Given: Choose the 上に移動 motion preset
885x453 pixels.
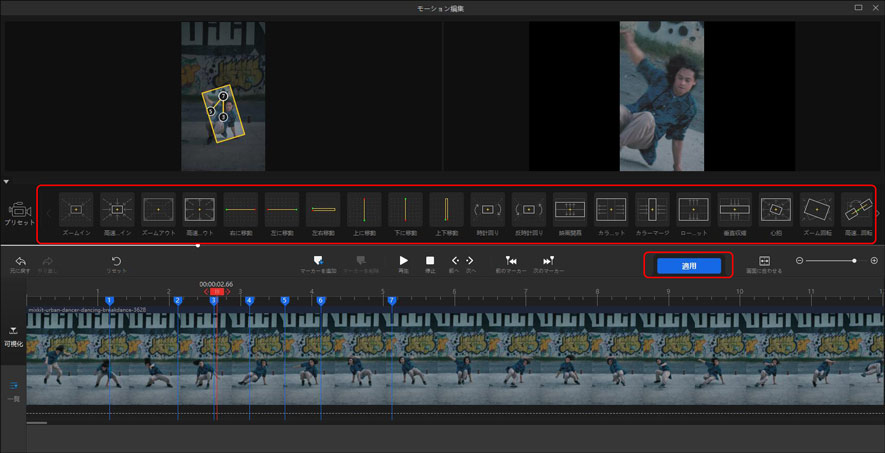Looking at the screenshot, I should pyautogui.click(x=364, y=209).
